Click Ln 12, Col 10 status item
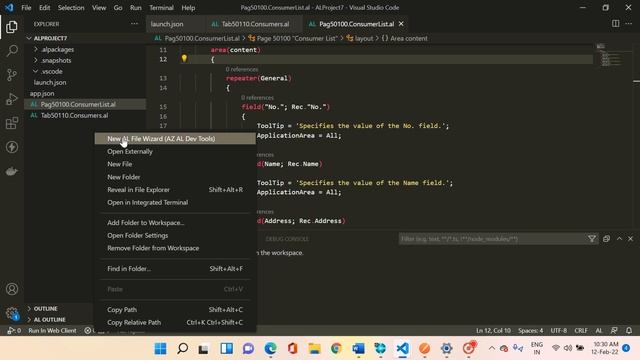 pyautogui.click(x=493, y=331)
